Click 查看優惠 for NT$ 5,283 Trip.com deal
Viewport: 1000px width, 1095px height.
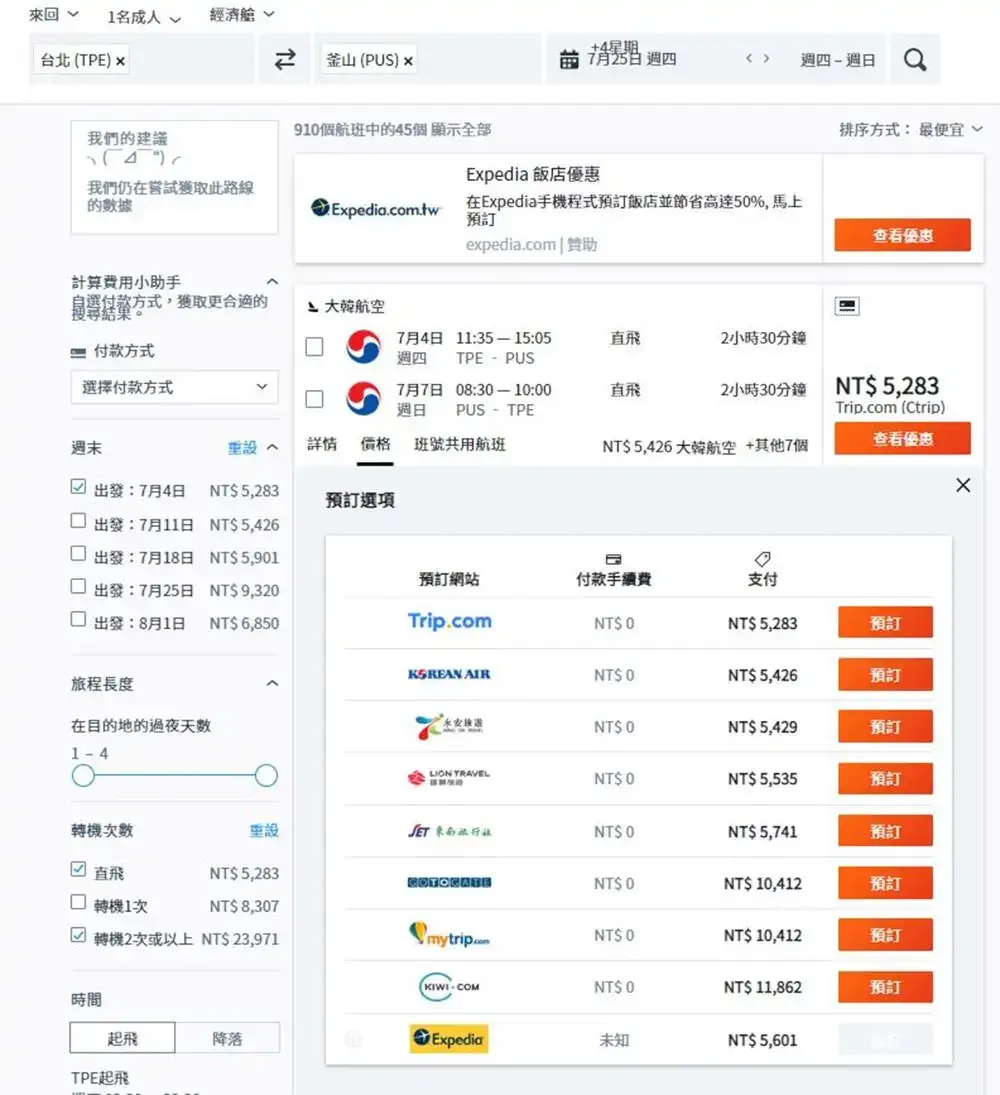pyautogui.click(x=902, y=439)
